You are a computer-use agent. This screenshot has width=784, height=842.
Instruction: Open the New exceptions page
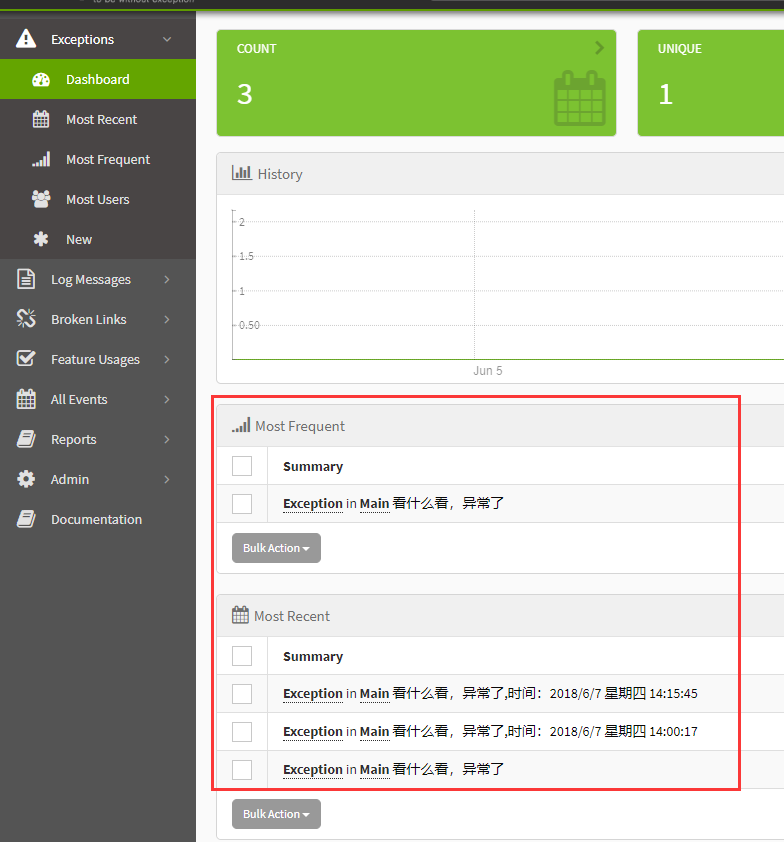(x=98, y=239)
